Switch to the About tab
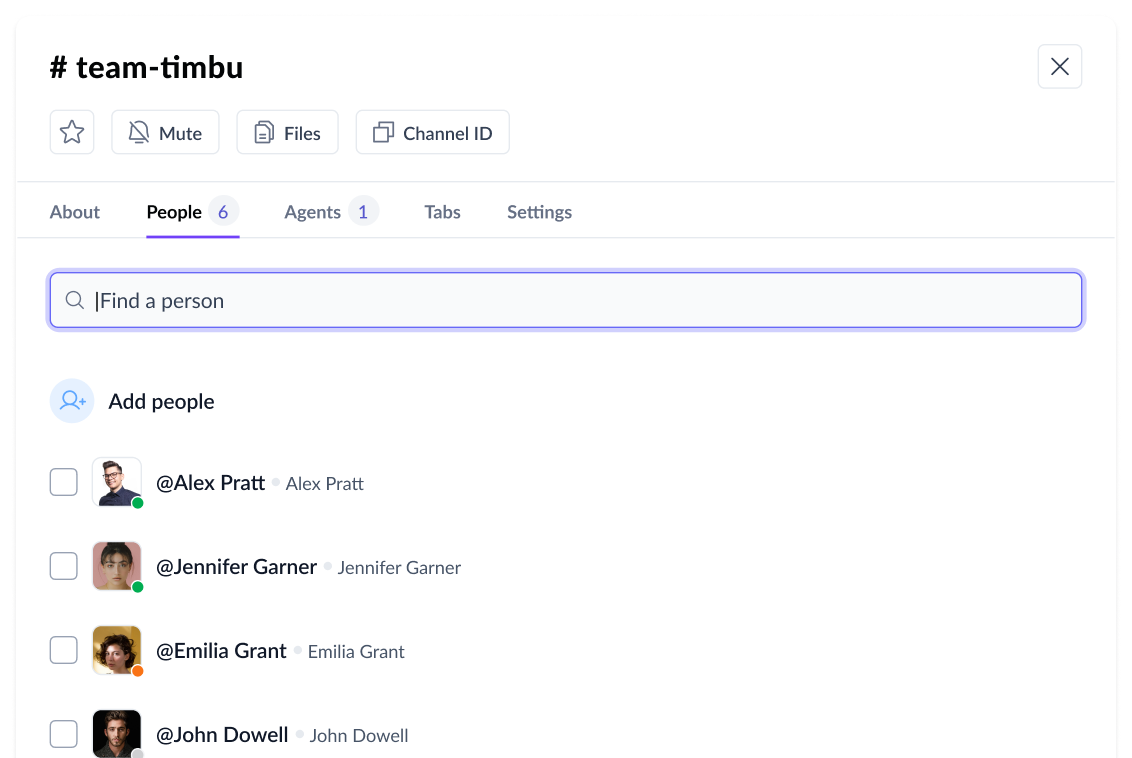The width and height of the screenshot is (1132, 758). coord(75,212)
